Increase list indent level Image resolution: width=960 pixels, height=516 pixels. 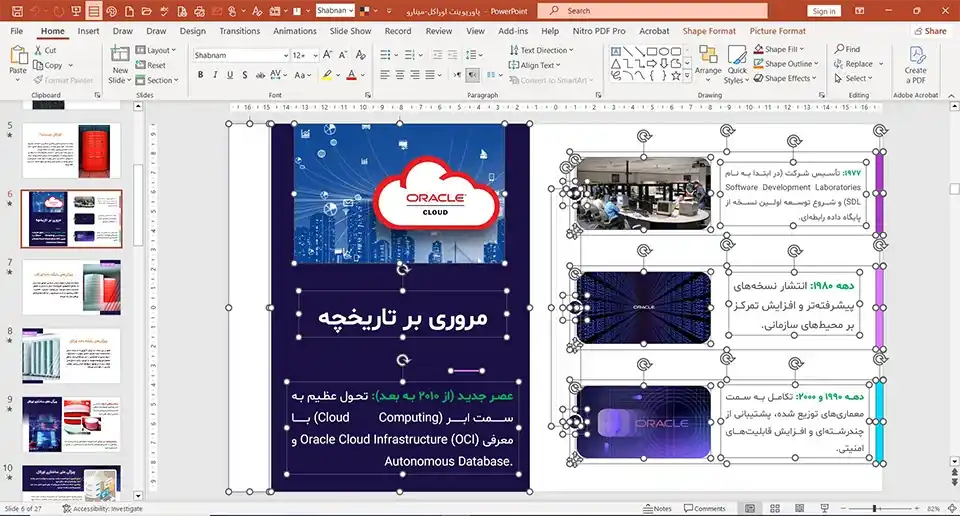[x=452, y=55]
